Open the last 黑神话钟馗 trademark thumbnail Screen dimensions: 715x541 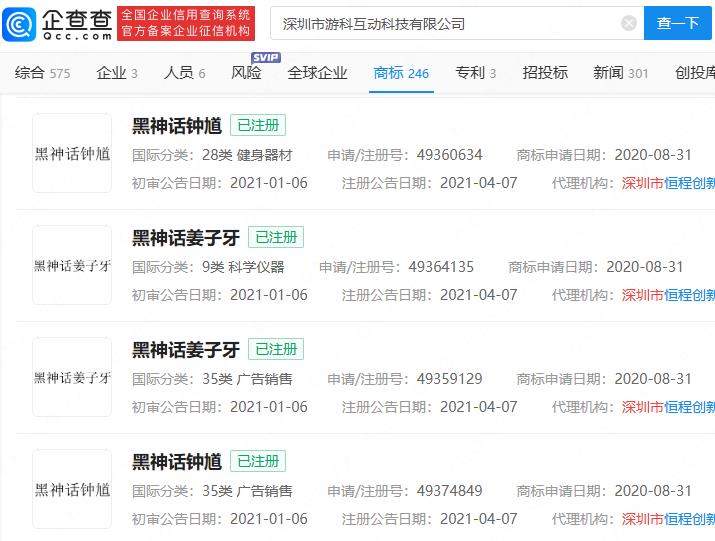[71, 489]
